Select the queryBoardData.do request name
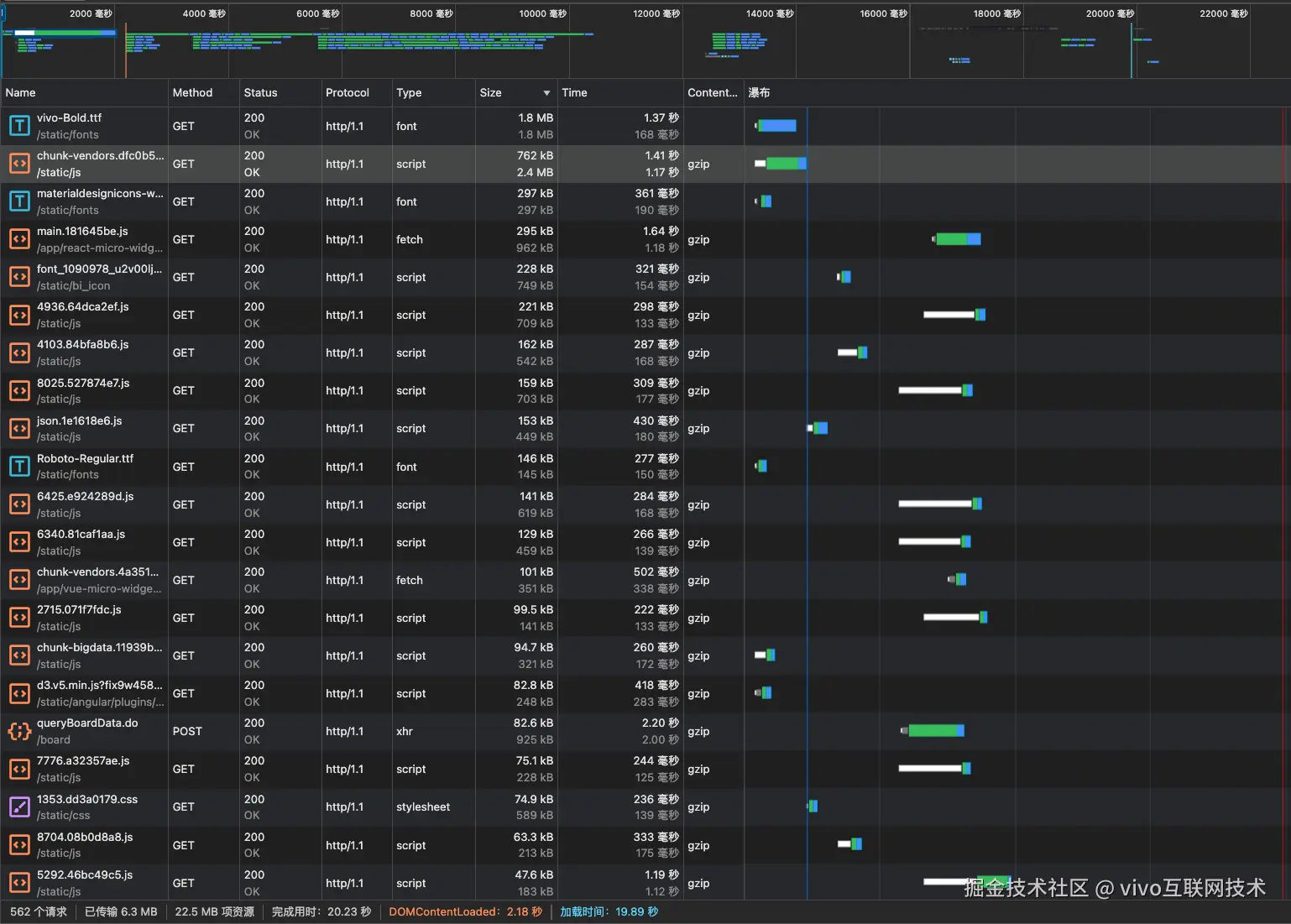Screen dimensions: 1291x924 click(87, 723)
